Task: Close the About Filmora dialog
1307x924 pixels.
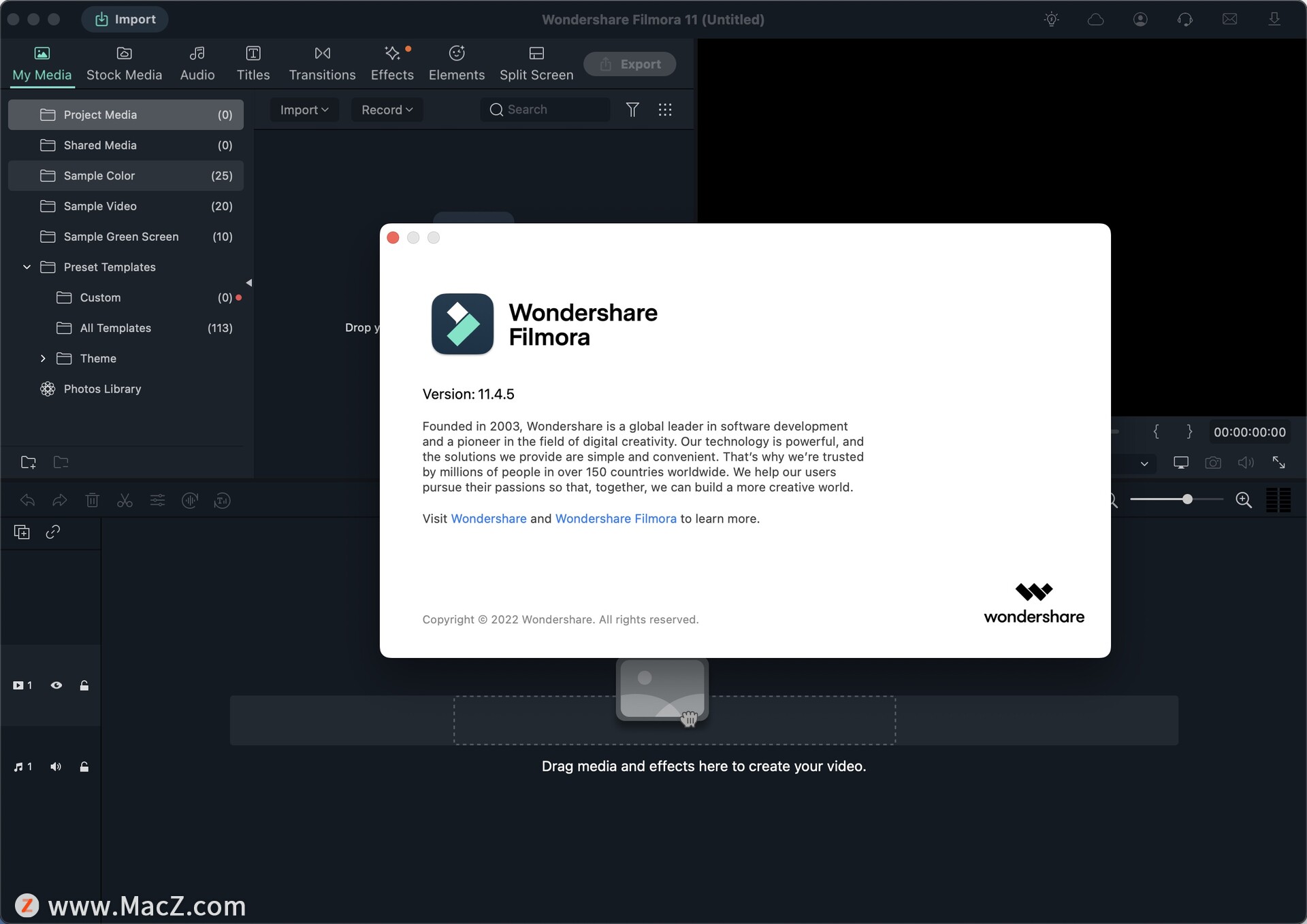Action: click(x=393, y=237)
